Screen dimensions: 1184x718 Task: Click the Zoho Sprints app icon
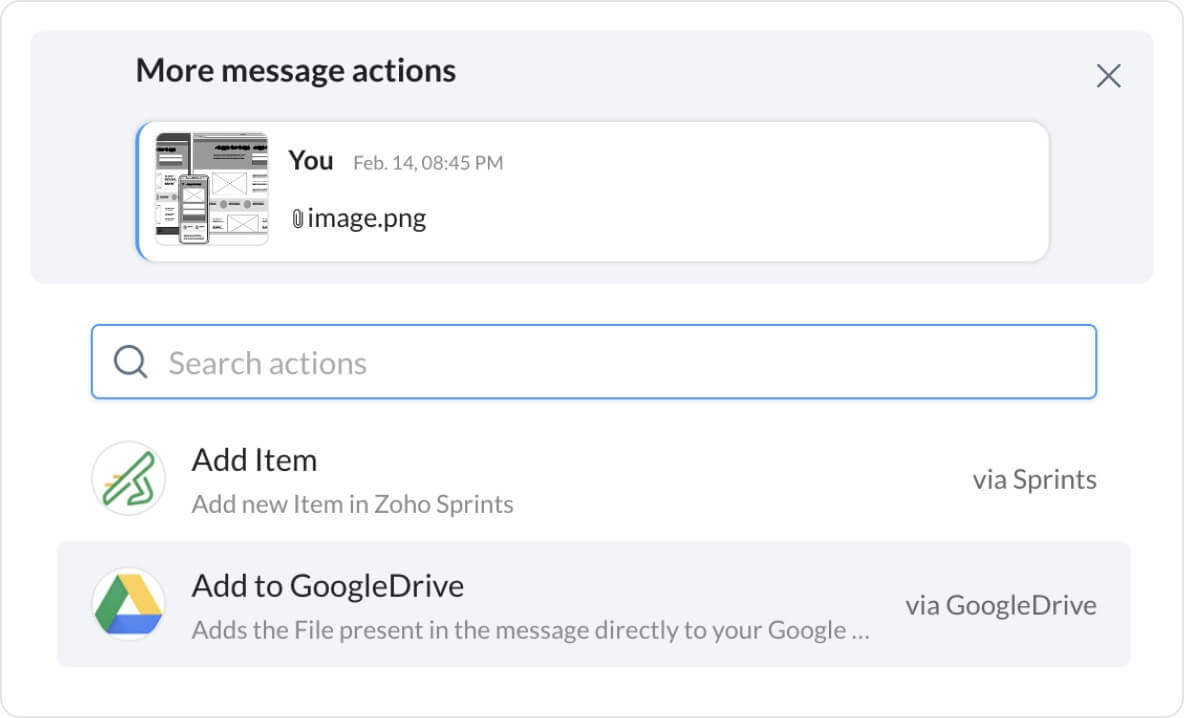128,479
